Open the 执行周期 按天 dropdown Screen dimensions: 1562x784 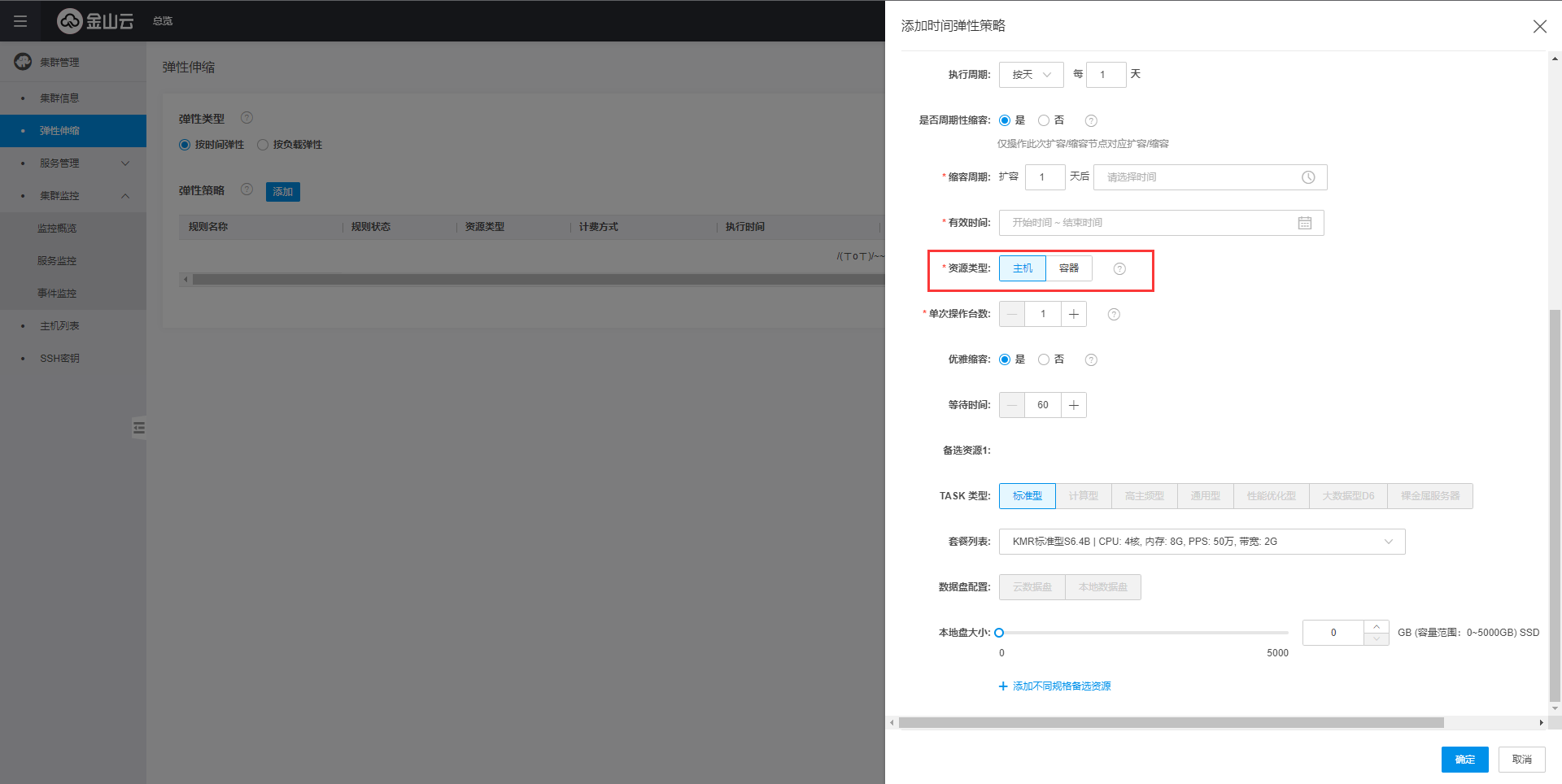coord(1032,75)
